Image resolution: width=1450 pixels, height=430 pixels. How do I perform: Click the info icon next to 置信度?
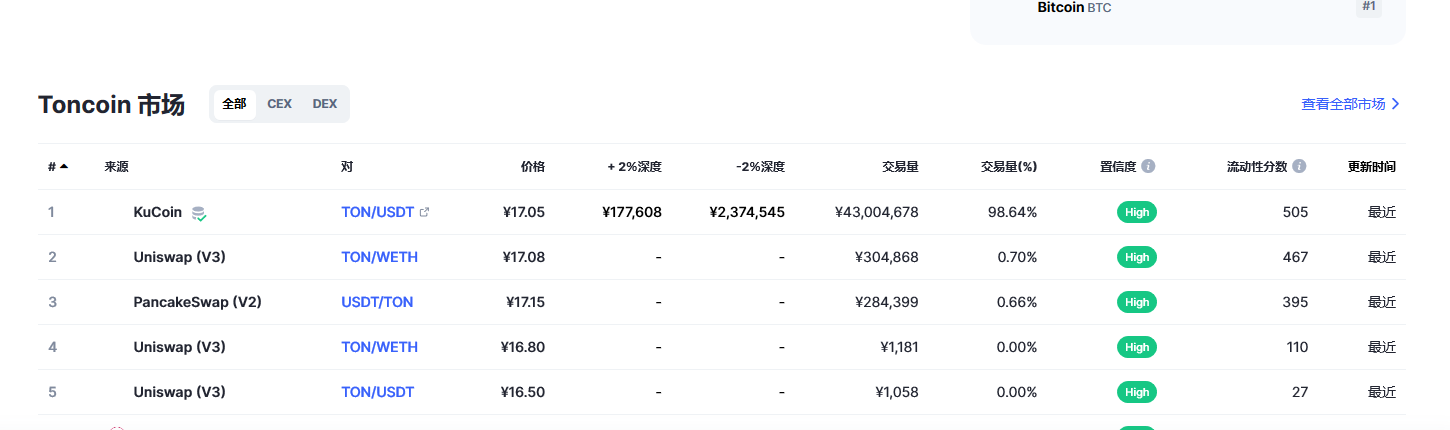(1148, 166)
